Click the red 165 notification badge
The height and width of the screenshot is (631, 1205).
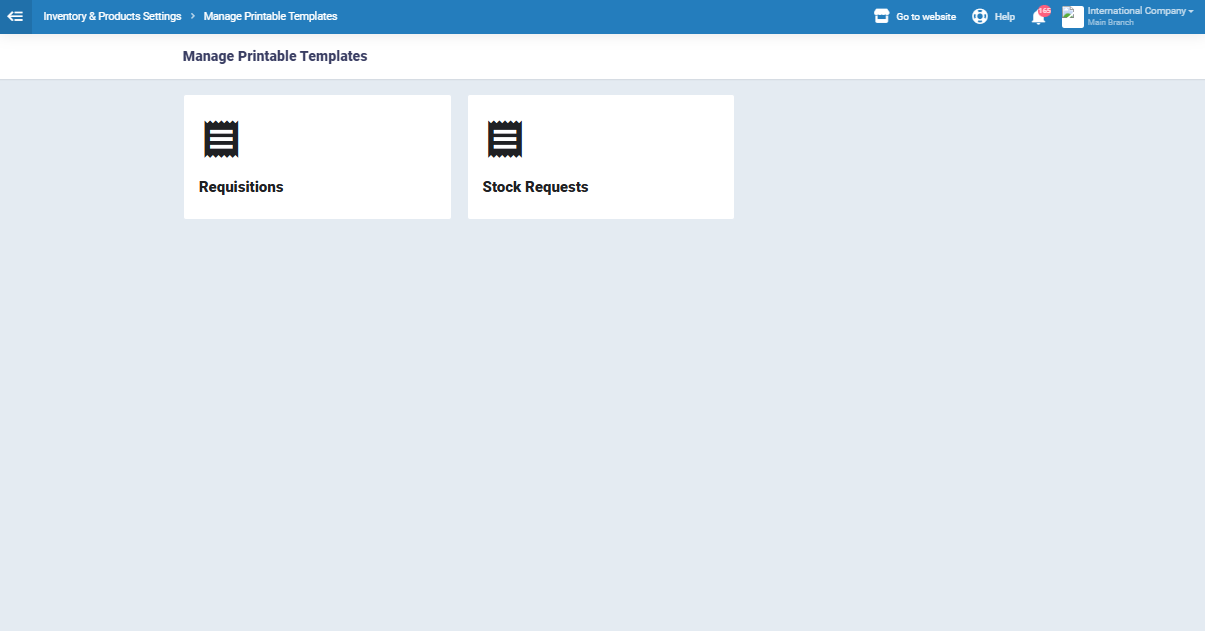coord(1045,10)
